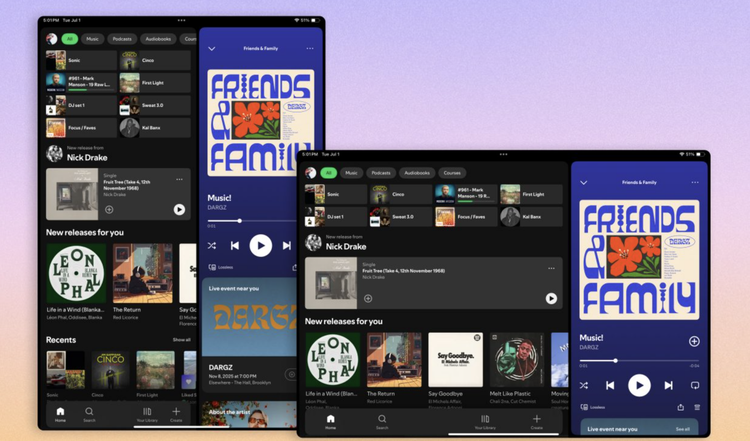Click Show all beside Recents
Viewport: 750px width, 441px height.
coord(182,340)
